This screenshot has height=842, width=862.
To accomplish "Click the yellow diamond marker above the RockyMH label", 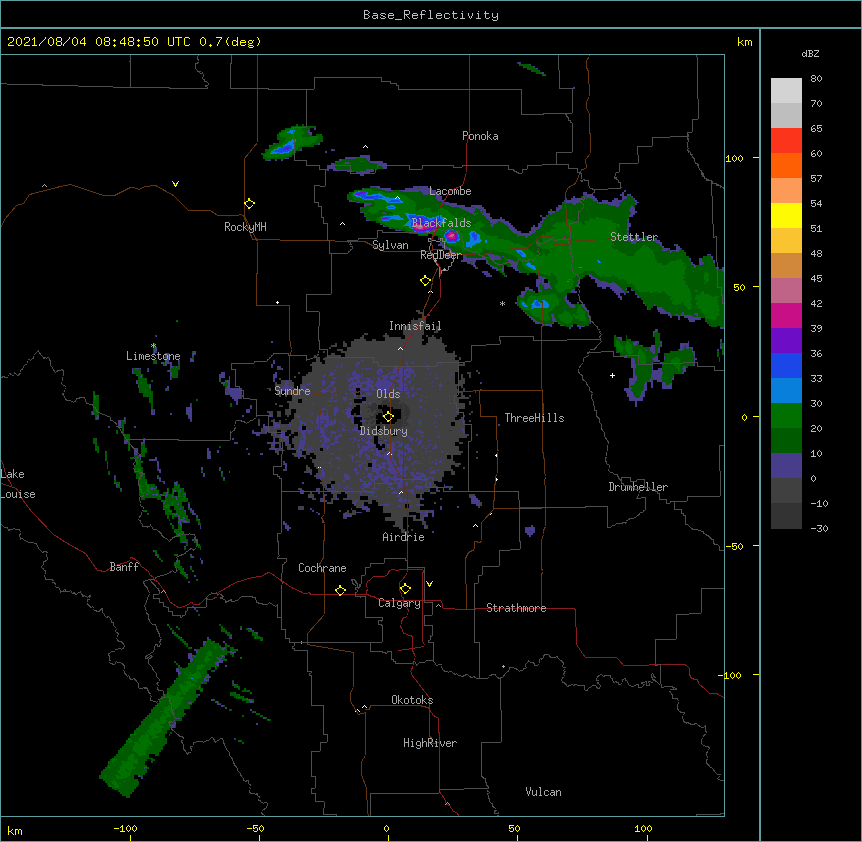I will point(250,204).
